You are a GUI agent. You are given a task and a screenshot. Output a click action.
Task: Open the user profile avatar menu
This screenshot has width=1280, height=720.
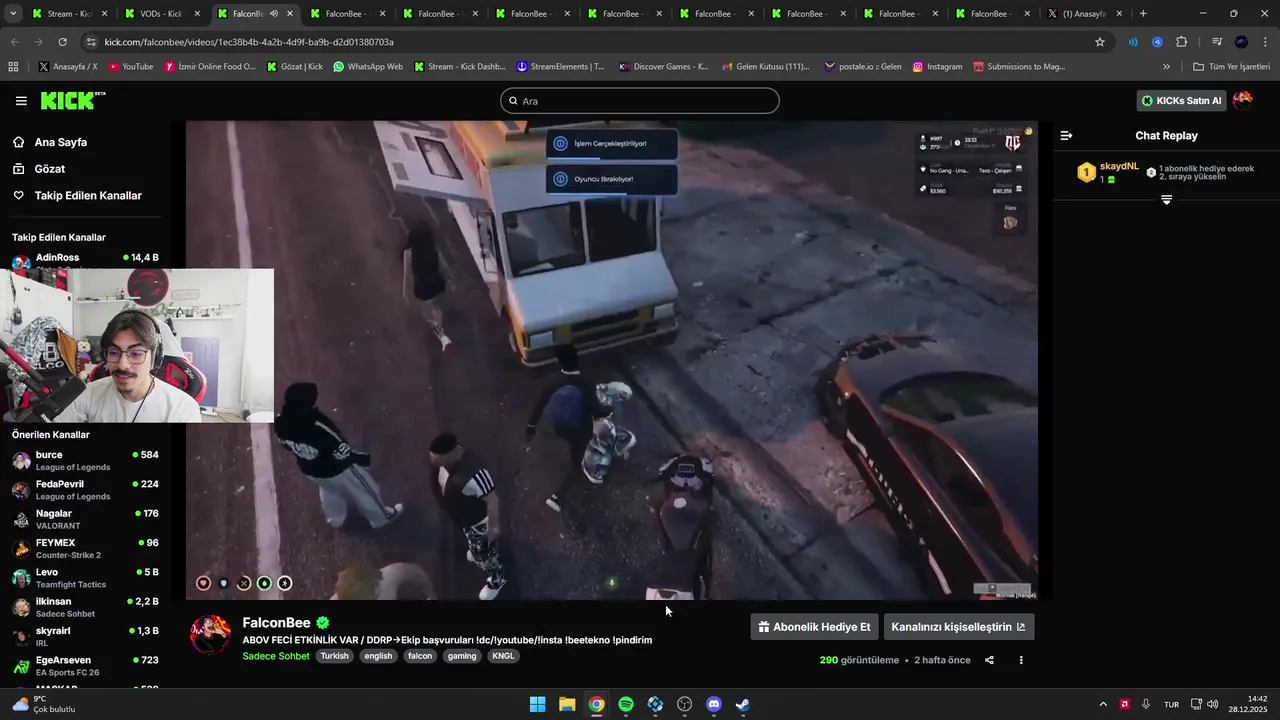(x=1243, y=100)
